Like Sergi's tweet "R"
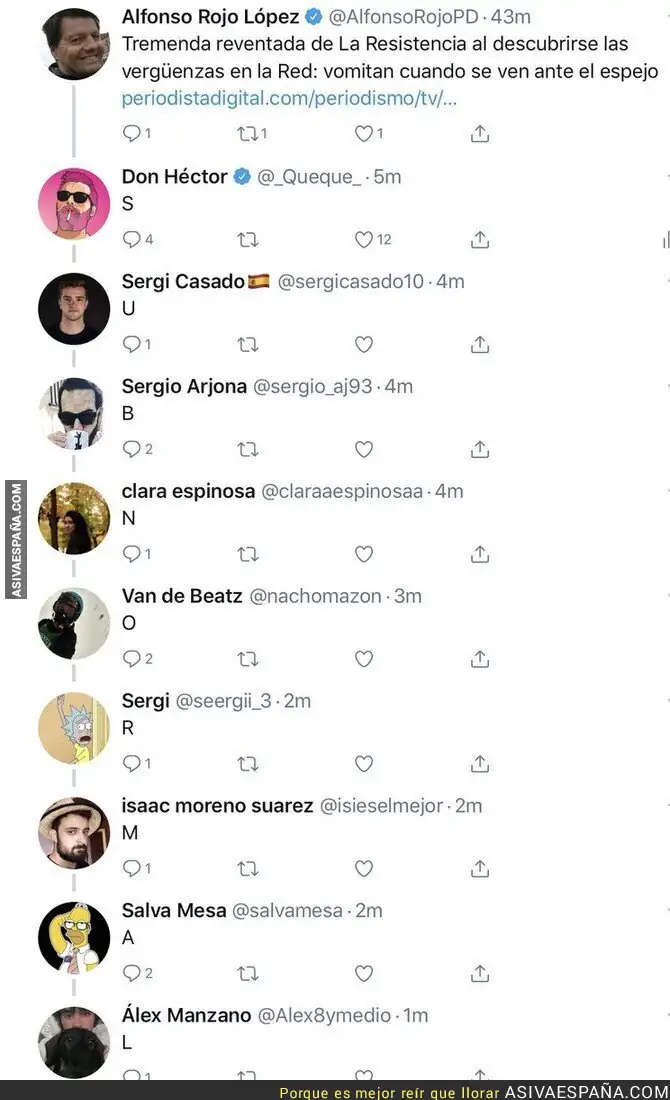This screenshot has width=670, height=1100. [364, 764]
